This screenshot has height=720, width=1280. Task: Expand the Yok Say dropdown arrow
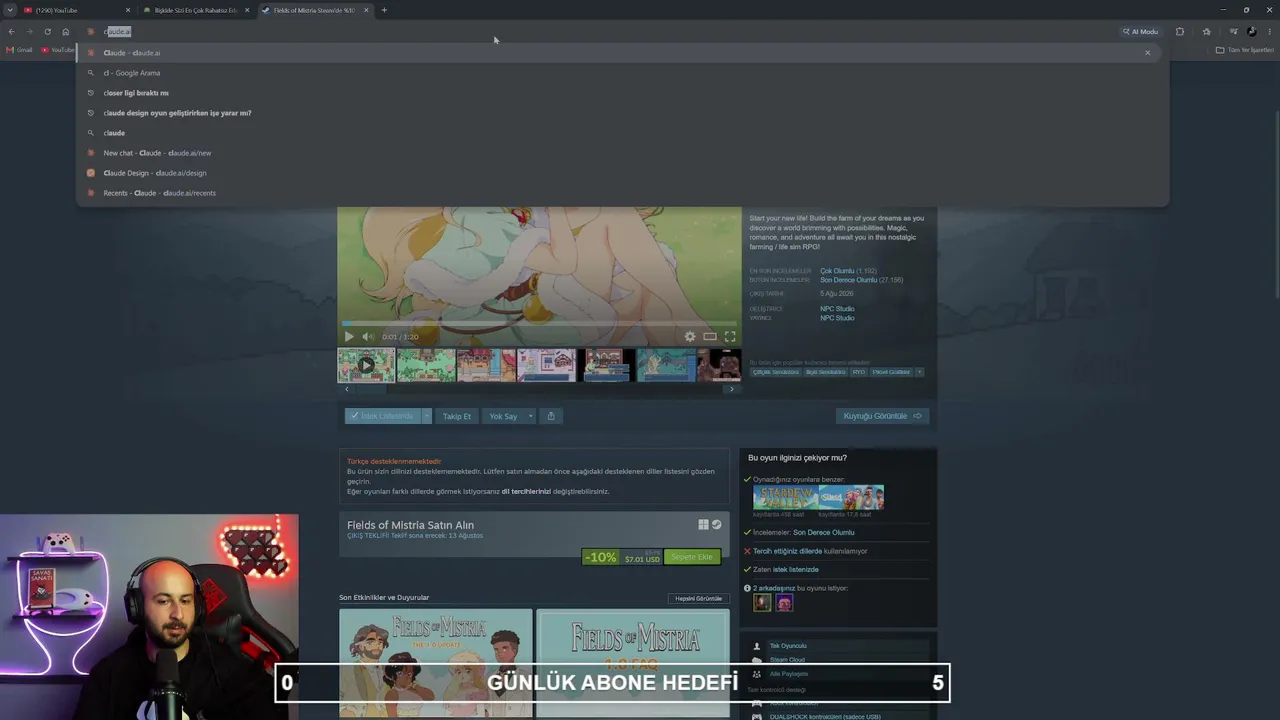click(x=530, y=416)
